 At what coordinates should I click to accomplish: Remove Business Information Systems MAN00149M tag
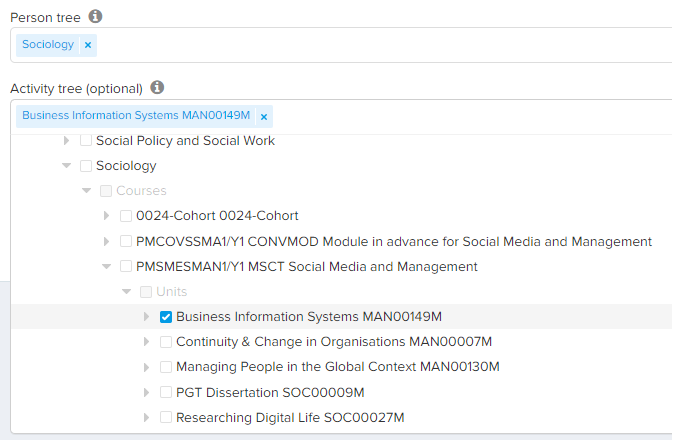click(264, 116)
